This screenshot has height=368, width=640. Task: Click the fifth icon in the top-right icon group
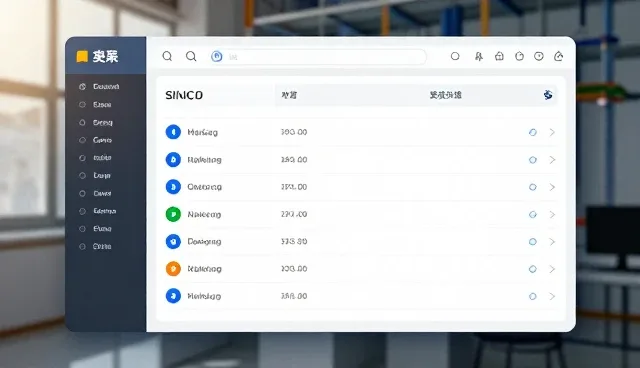[539, 56]
